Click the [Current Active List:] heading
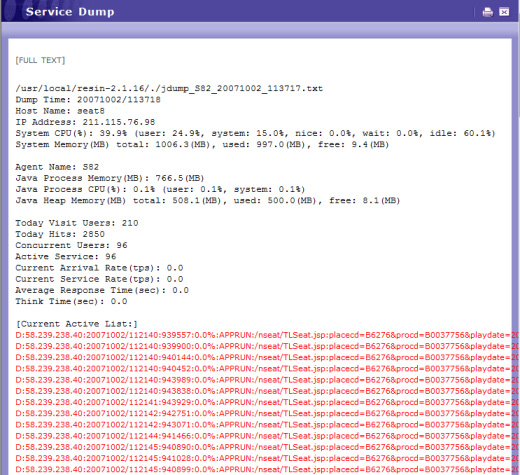The image size is (520, 475). point(77,324)
